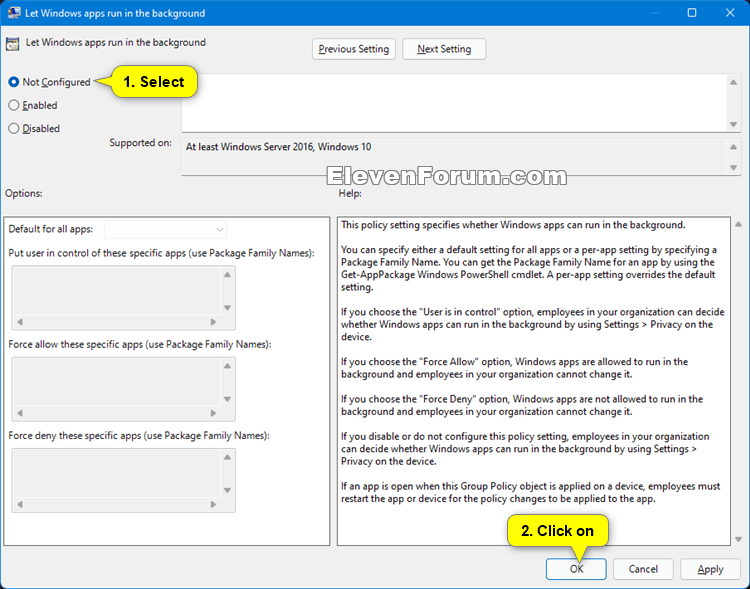The image size is (750, 589).
Task: Click 'Force allow these specific apps' label
Action: pos(140,345)
